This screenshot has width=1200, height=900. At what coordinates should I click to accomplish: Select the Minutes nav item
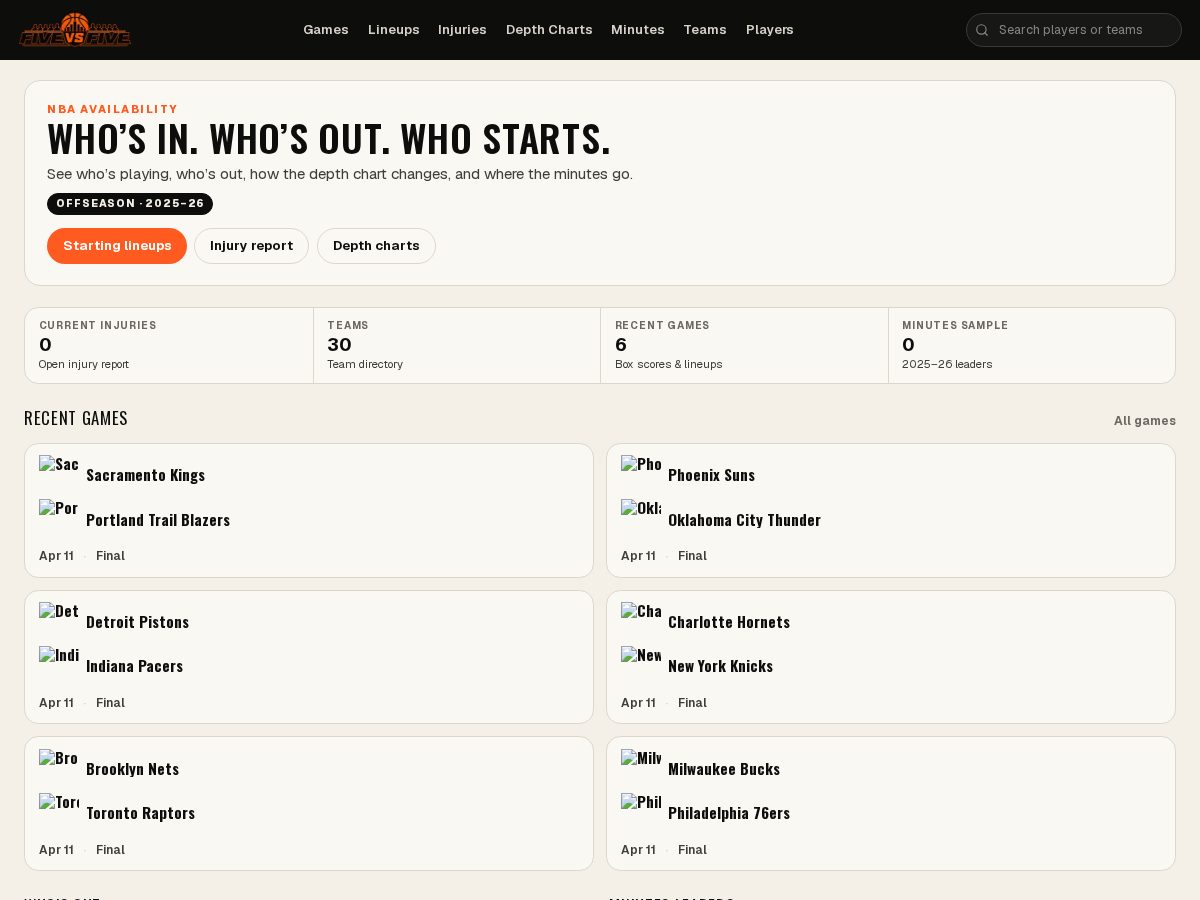tap(638, 30)
